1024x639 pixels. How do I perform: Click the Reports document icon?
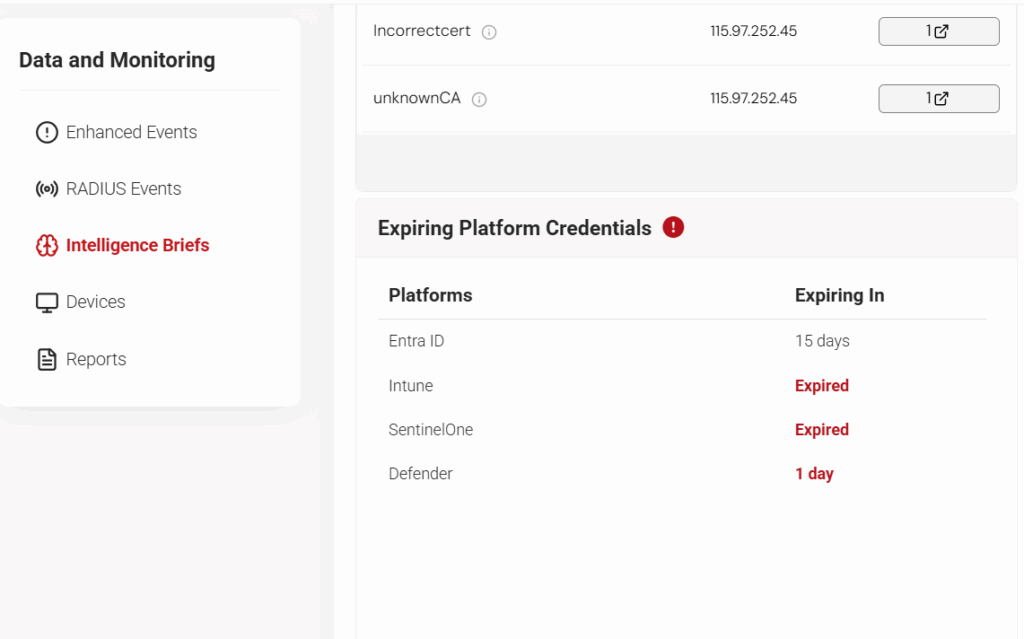(47, 360)
